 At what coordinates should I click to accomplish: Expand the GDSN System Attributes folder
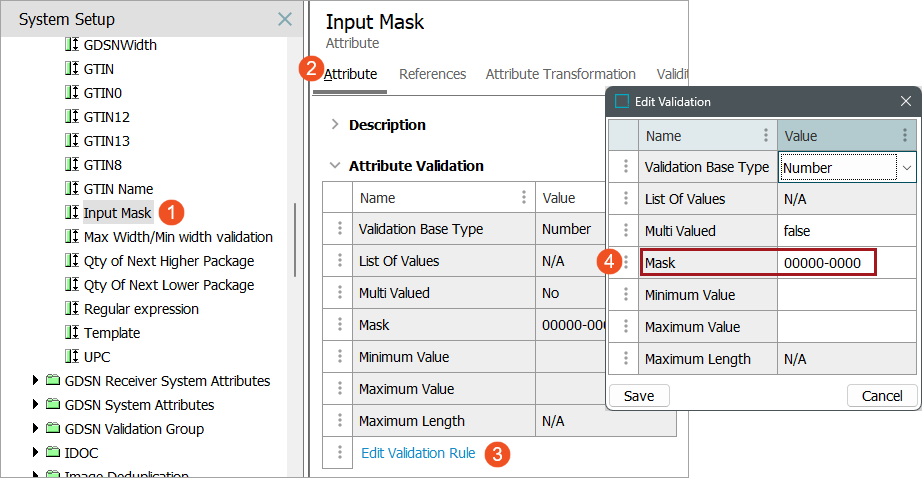click(x=37, y=405)
